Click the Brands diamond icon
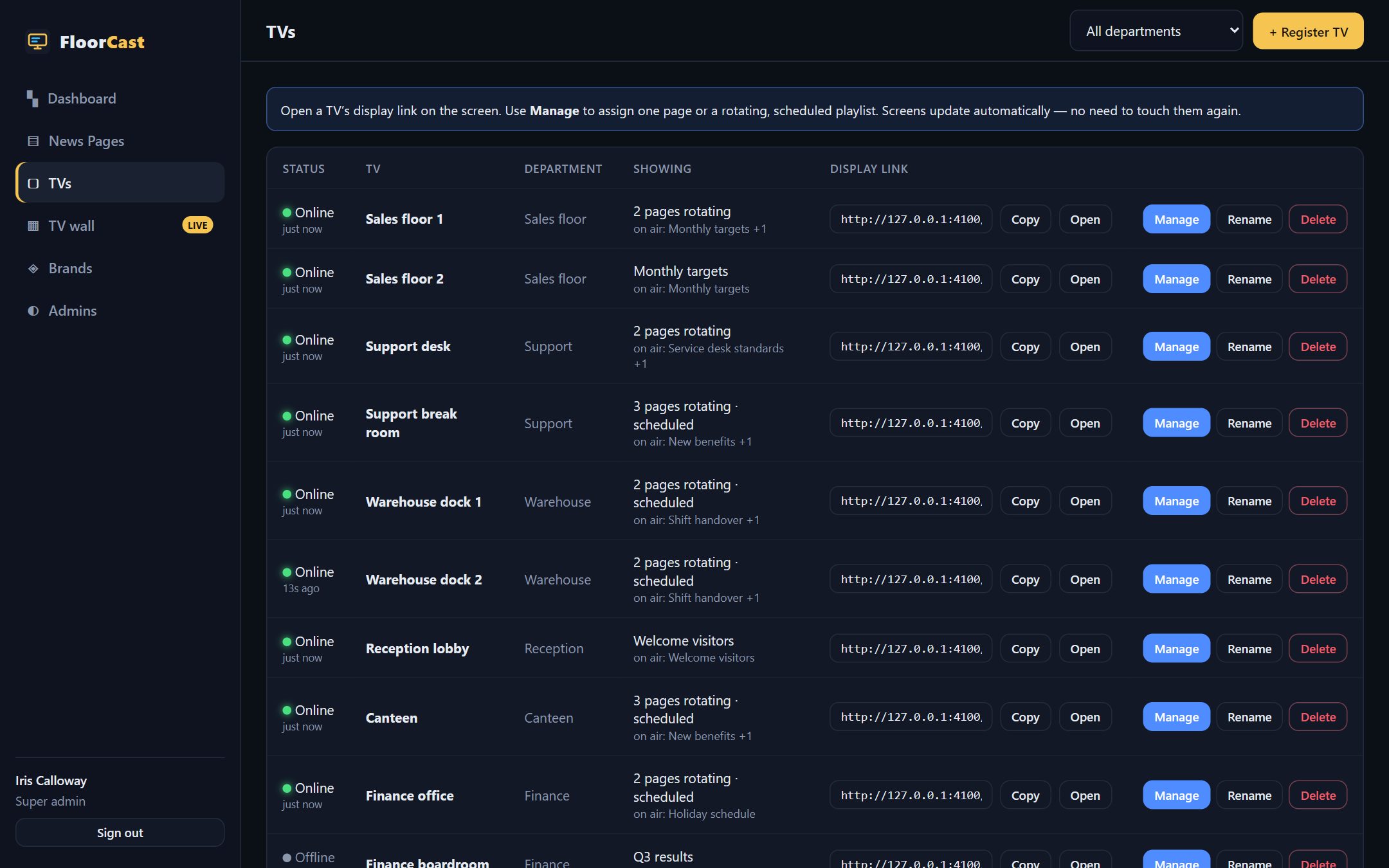1389x868 pixels. tap(33, 268)
